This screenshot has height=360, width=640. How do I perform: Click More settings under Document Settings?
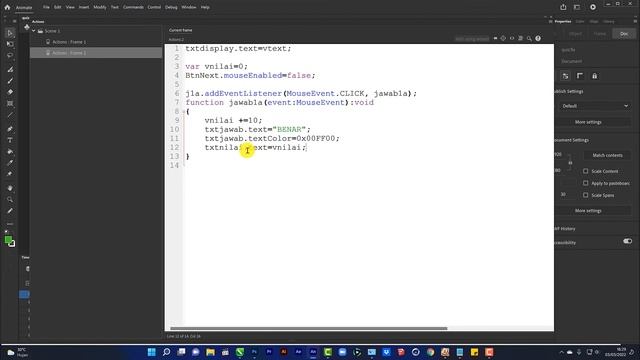(588, 211)
